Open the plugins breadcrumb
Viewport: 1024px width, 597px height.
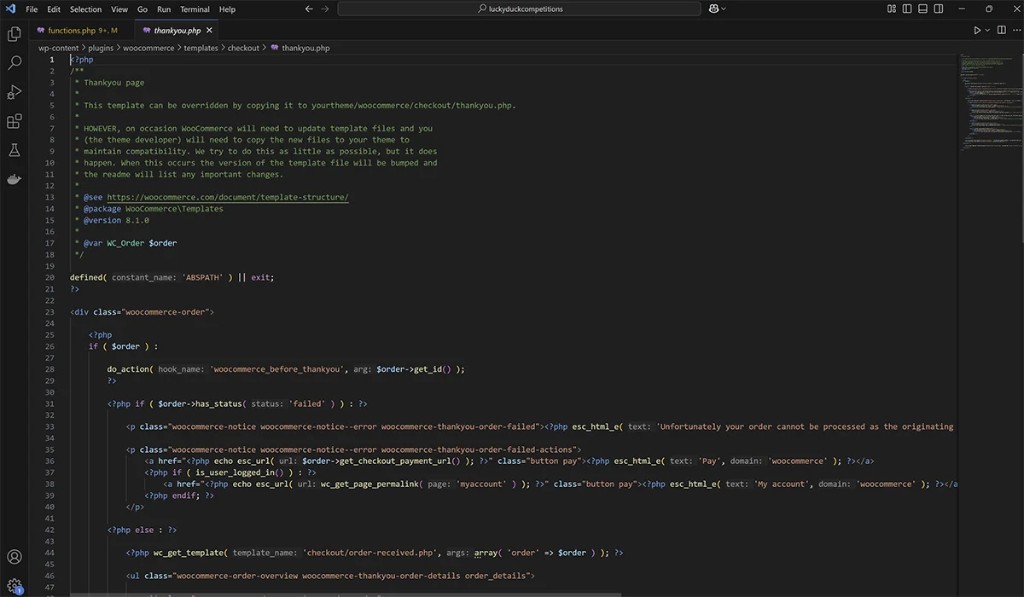click(x=101, y=48)
